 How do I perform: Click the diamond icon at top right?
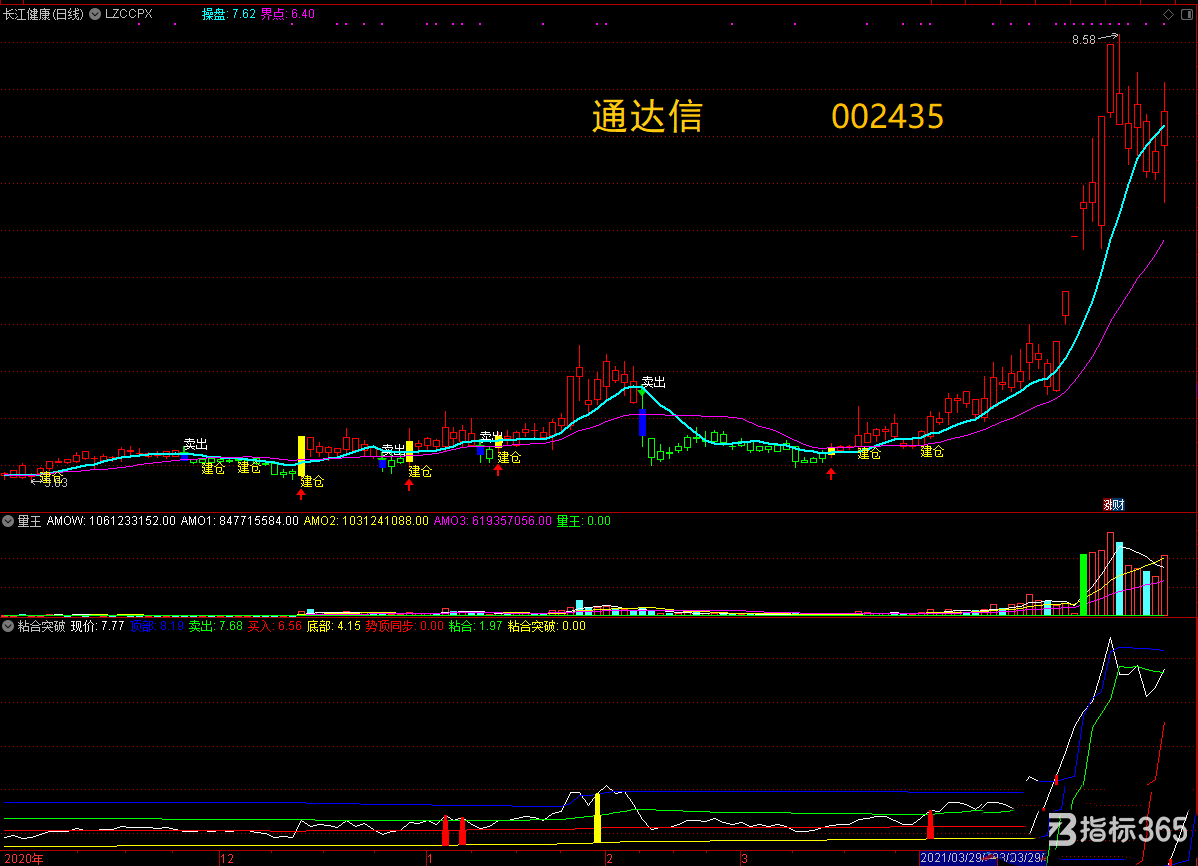tap(1168, 15)
